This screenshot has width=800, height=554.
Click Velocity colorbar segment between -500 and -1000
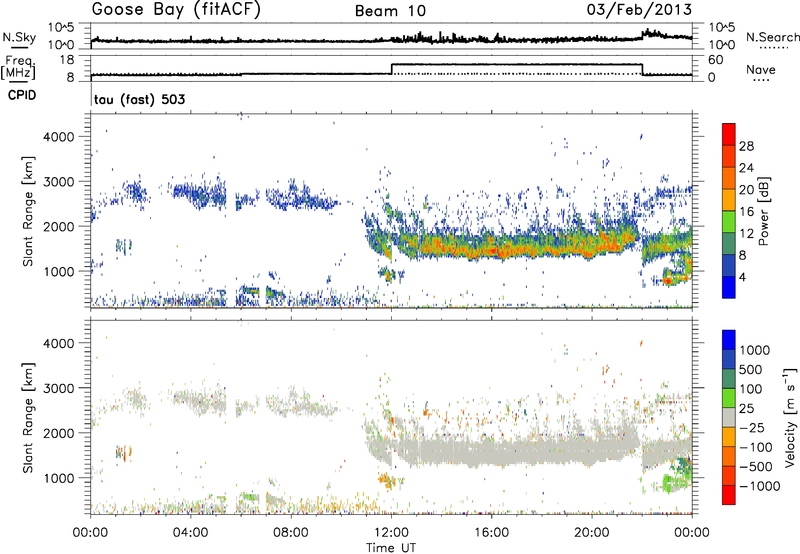pos(729,475)
